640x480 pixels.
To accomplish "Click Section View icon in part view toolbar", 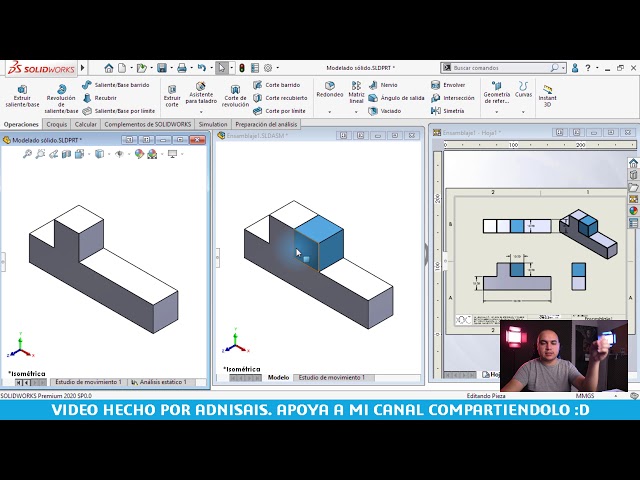I will point(66,154).
